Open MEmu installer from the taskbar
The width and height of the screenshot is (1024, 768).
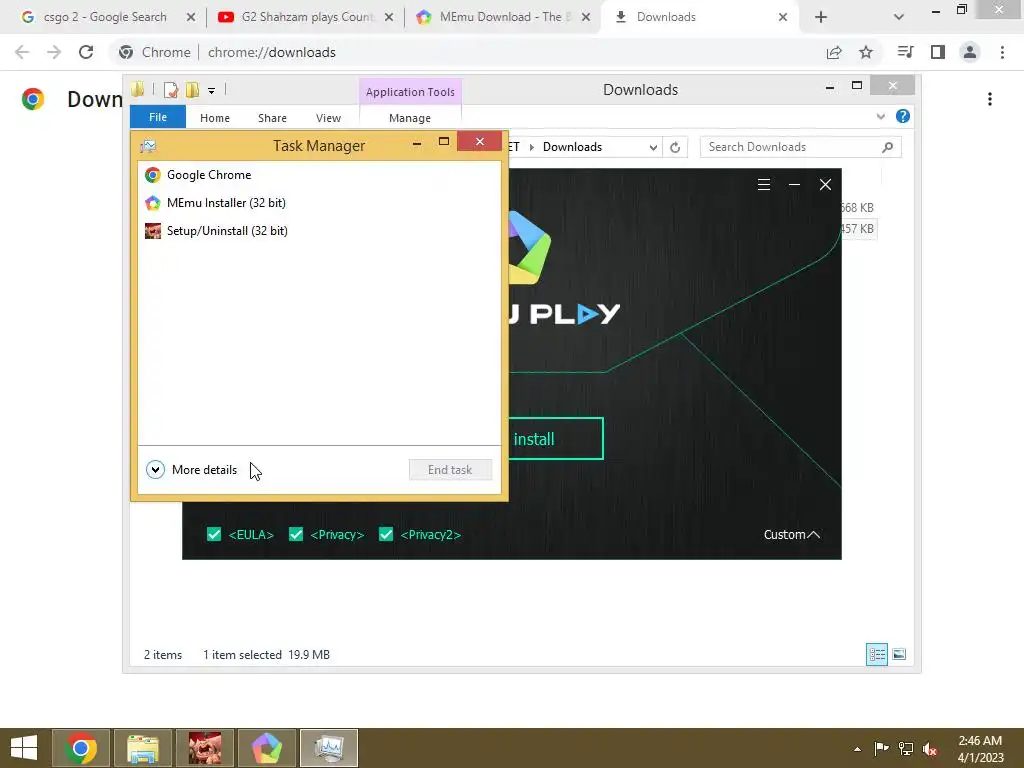click(x=267, y=748)
